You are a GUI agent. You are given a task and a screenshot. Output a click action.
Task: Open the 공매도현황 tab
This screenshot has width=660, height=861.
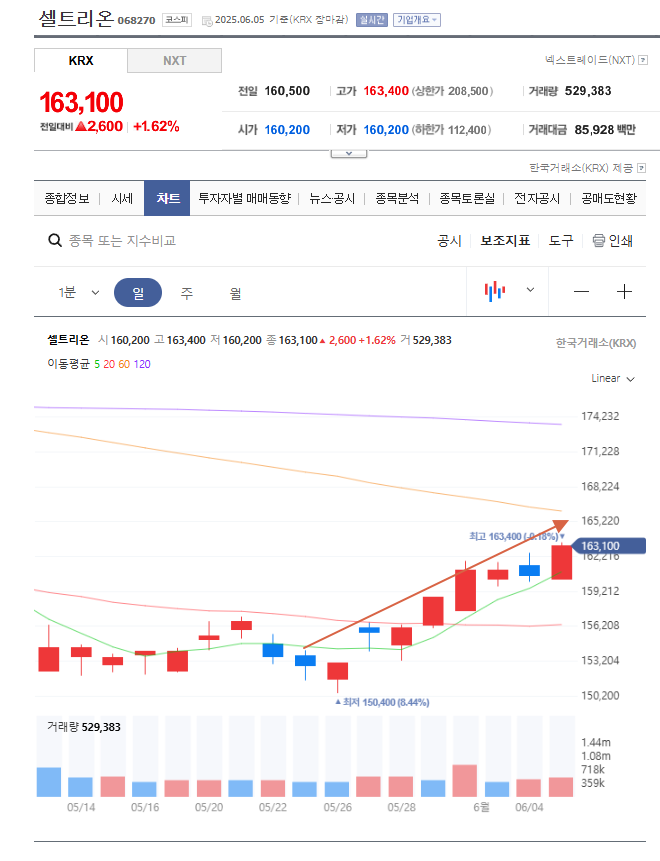(x=609, y=198)
